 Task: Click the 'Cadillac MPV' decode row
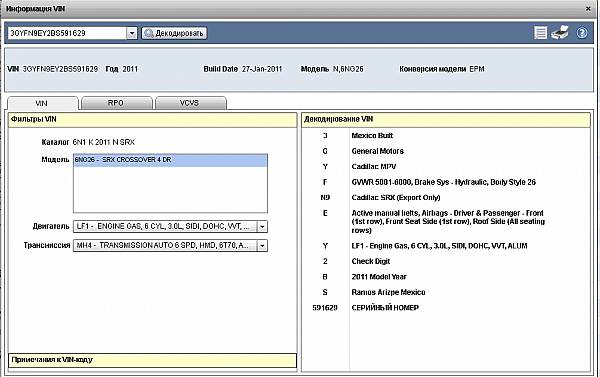coord(374,166)
